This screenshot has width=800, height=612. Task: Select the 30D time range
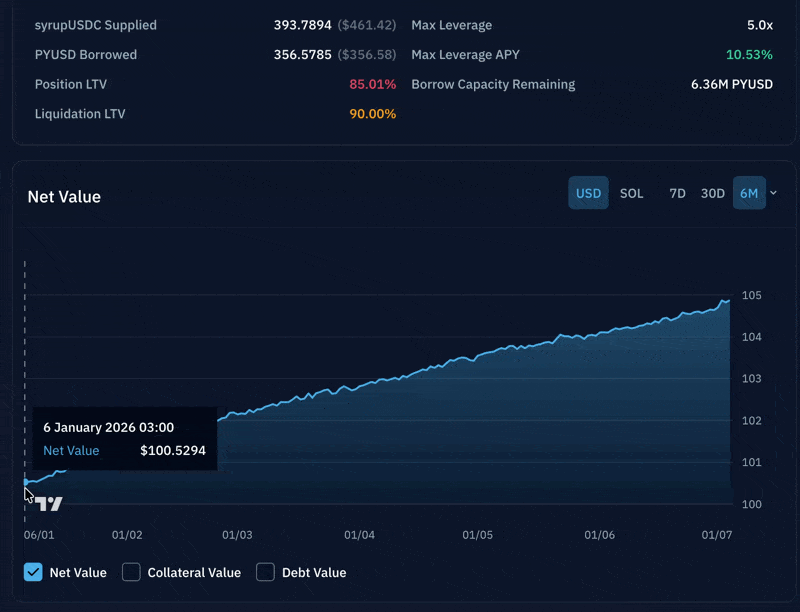[x=712, y=193]
